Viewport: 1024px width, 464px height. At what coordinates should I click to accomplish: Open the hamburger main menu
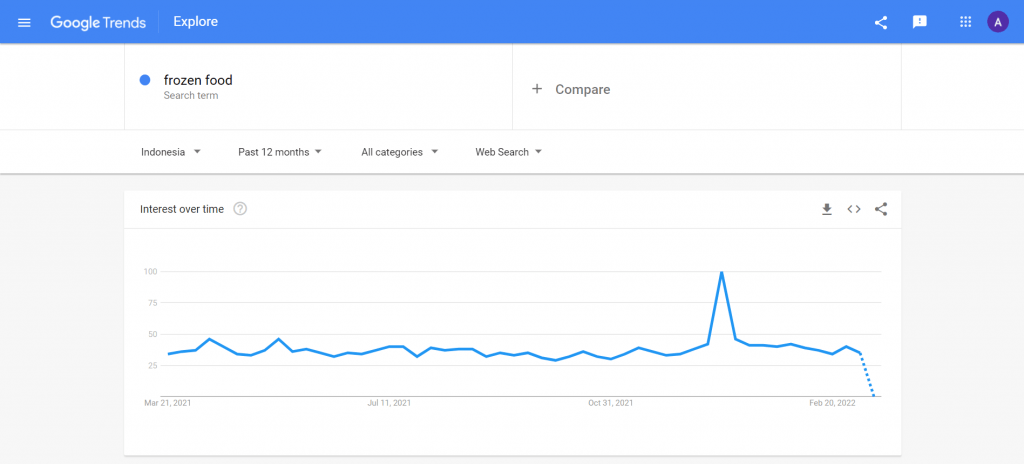(x=25, y=22)
